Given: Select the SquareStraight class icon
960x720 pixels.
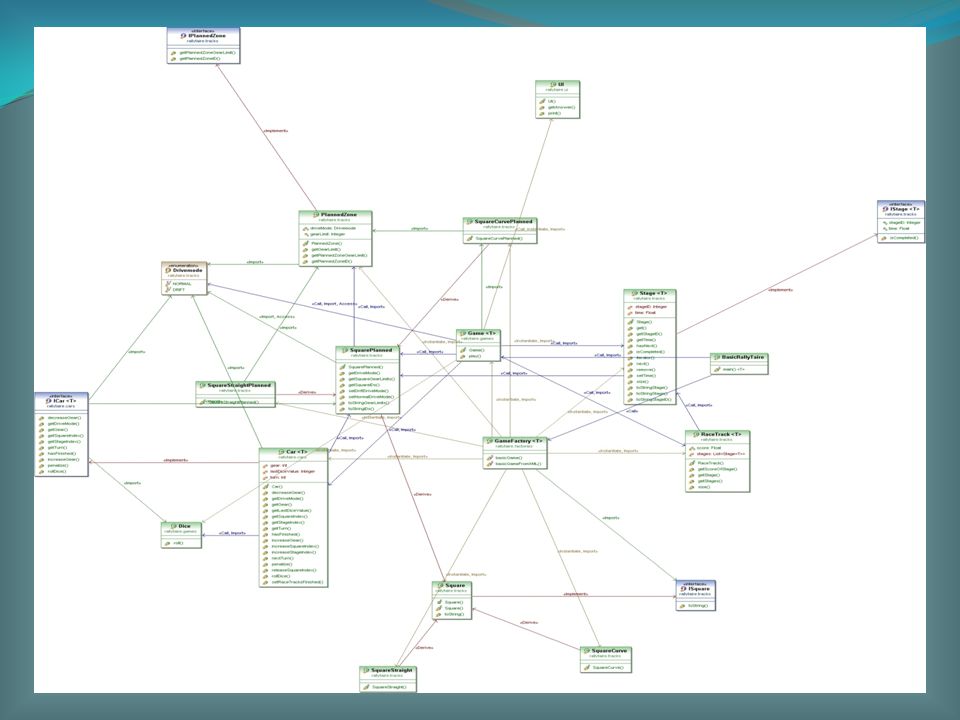Looking at the screenshot, I should click(366, 670).
